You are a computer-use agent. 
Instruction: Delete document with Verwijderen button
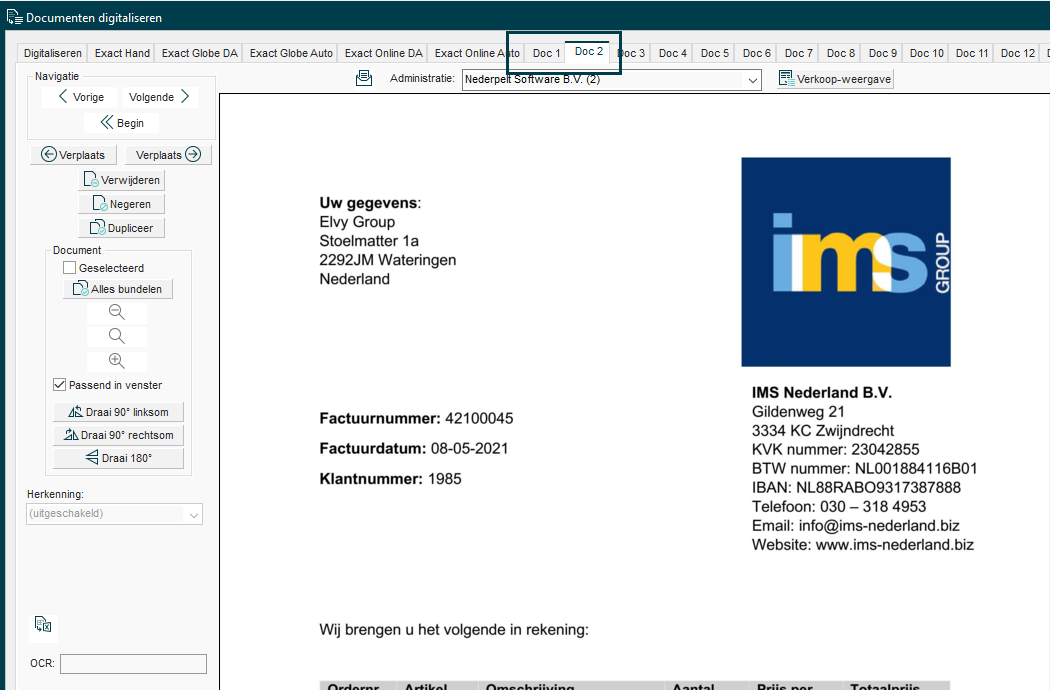[x=121, y=180]
